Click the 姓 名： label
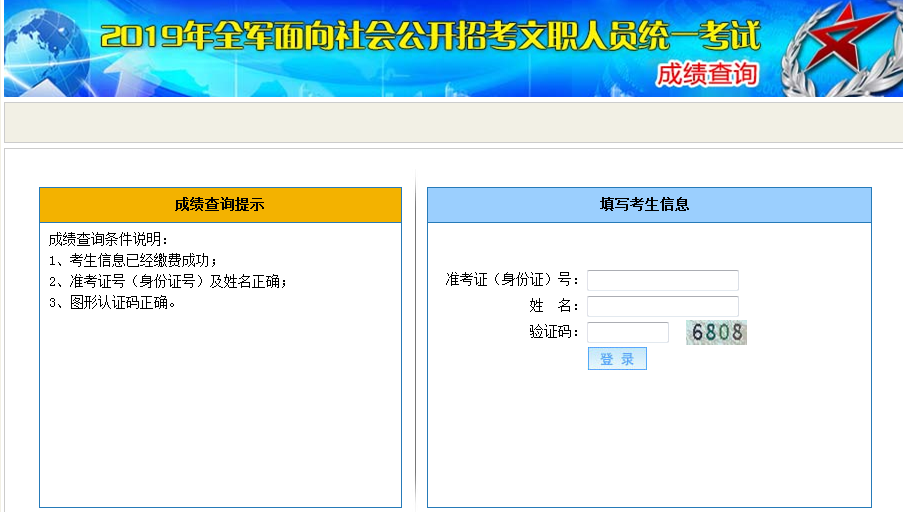This screenshot has width=903, height=512. (x=554, y=306)
